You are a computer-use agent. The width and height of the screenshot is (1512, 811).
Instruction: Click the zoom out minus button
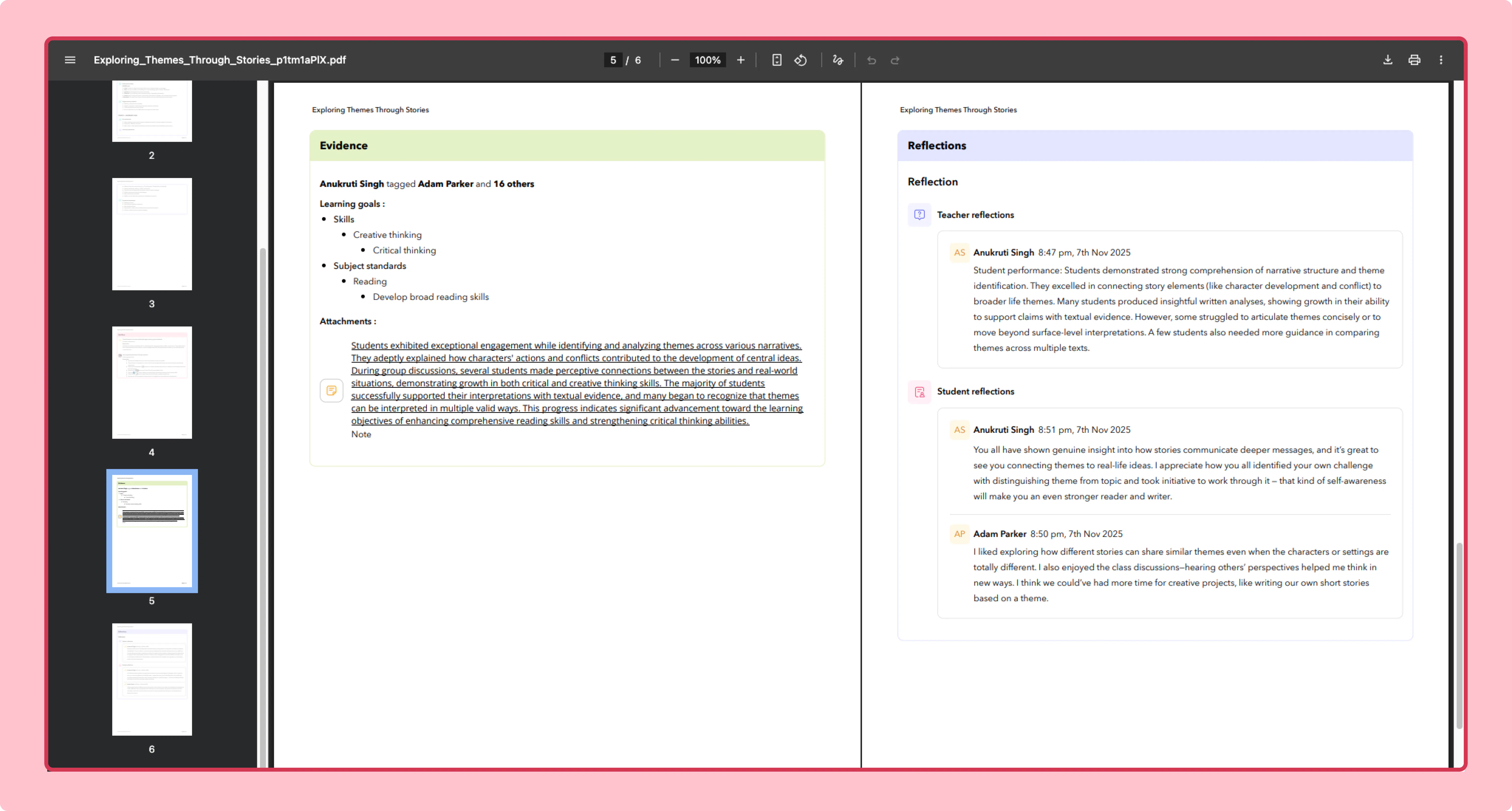tap(675, 60)
